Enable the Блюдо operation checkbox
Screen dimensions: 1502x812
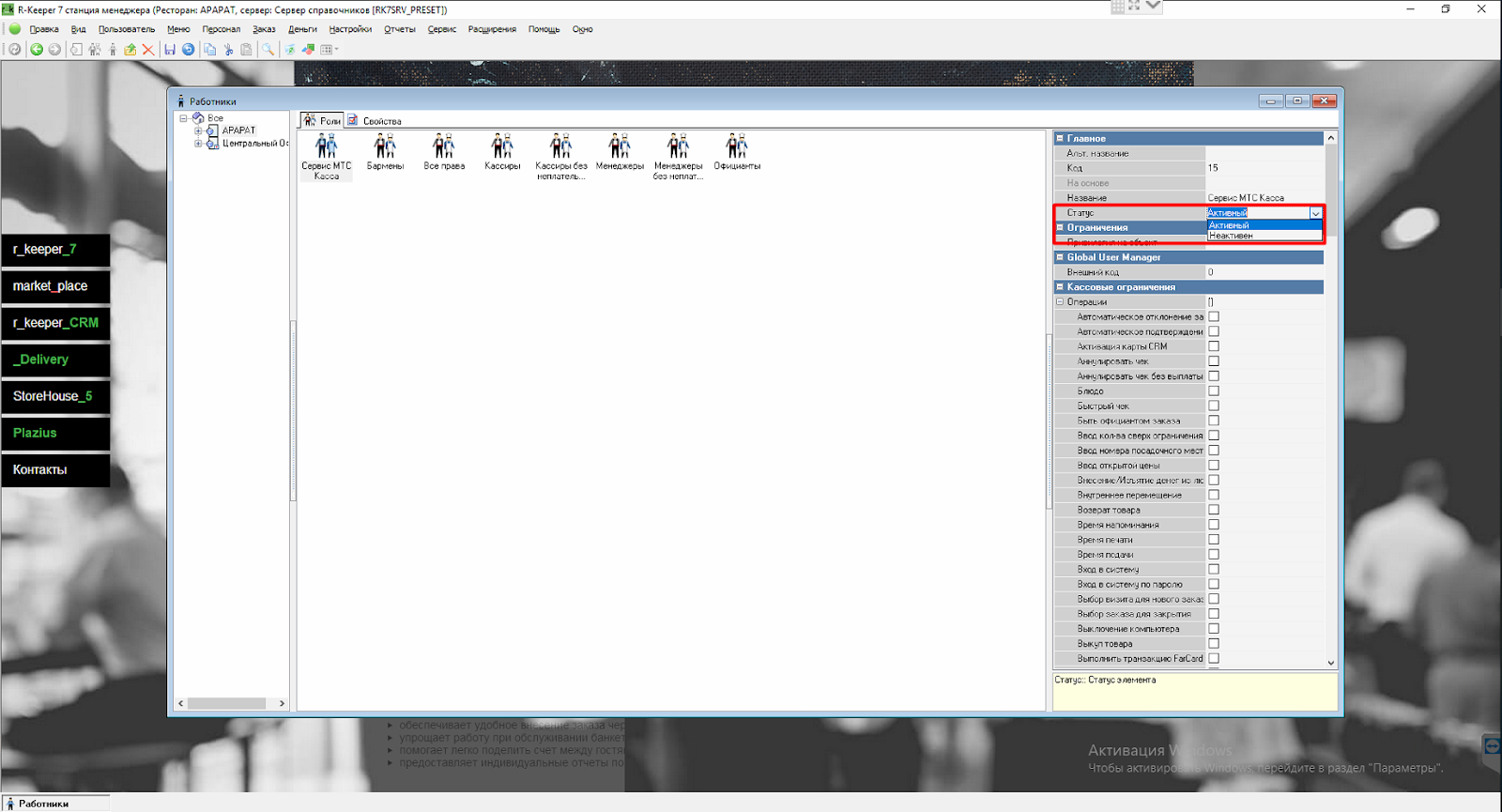[x=1214, y=391]
